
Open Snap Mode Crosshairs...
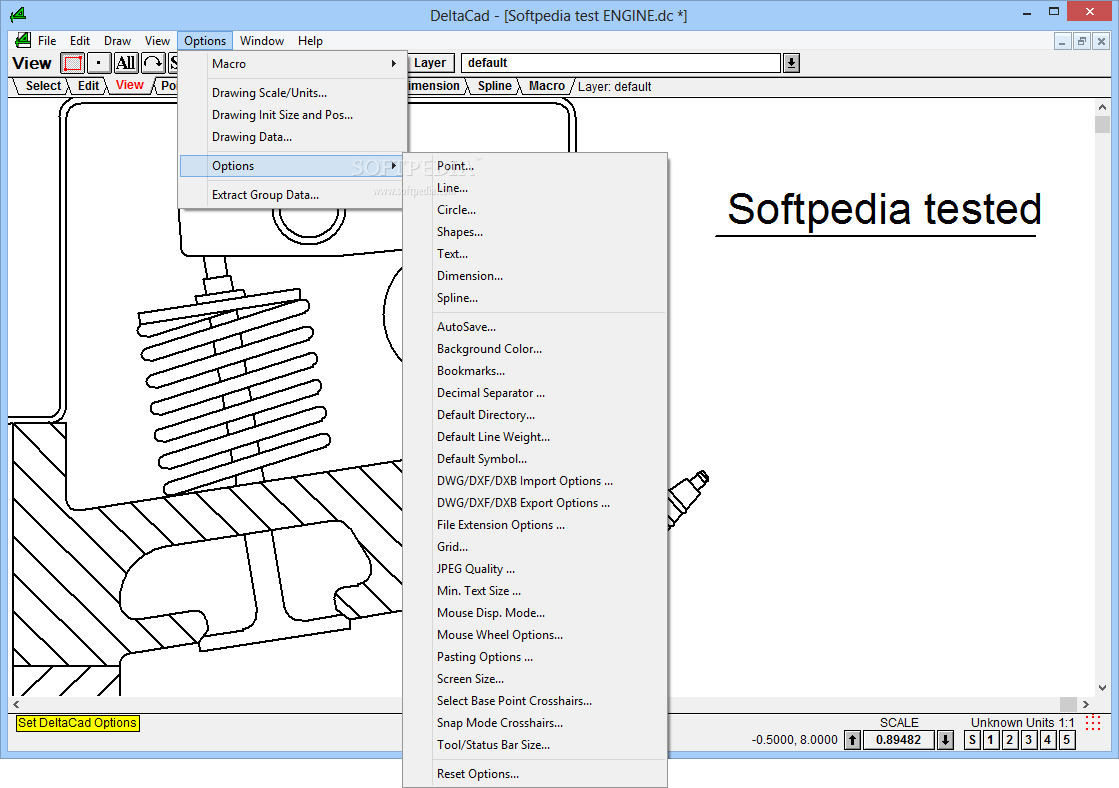coord(535,723)
